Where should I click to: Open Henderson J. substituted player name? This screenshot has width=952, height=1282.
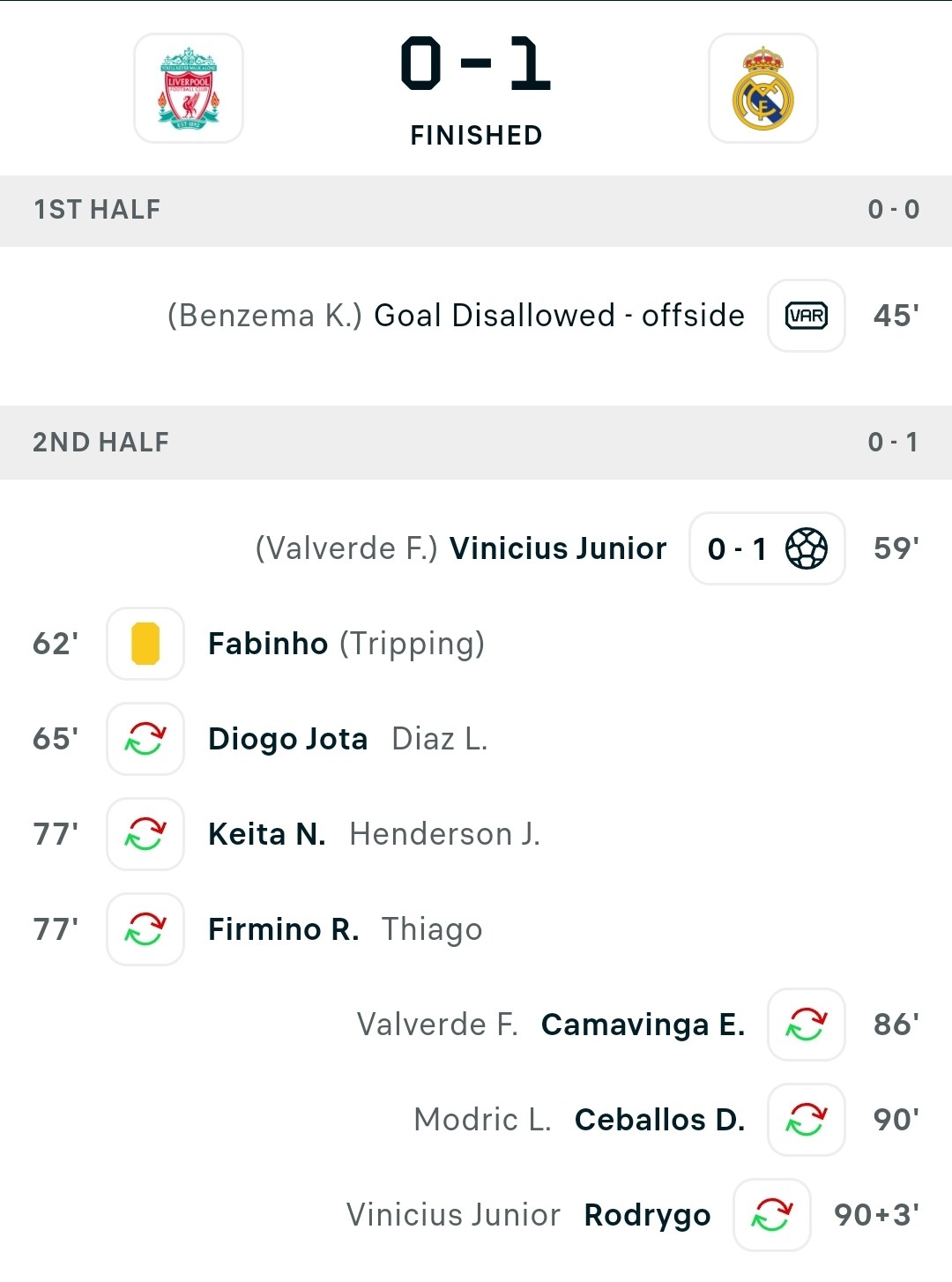click(444, 834)
